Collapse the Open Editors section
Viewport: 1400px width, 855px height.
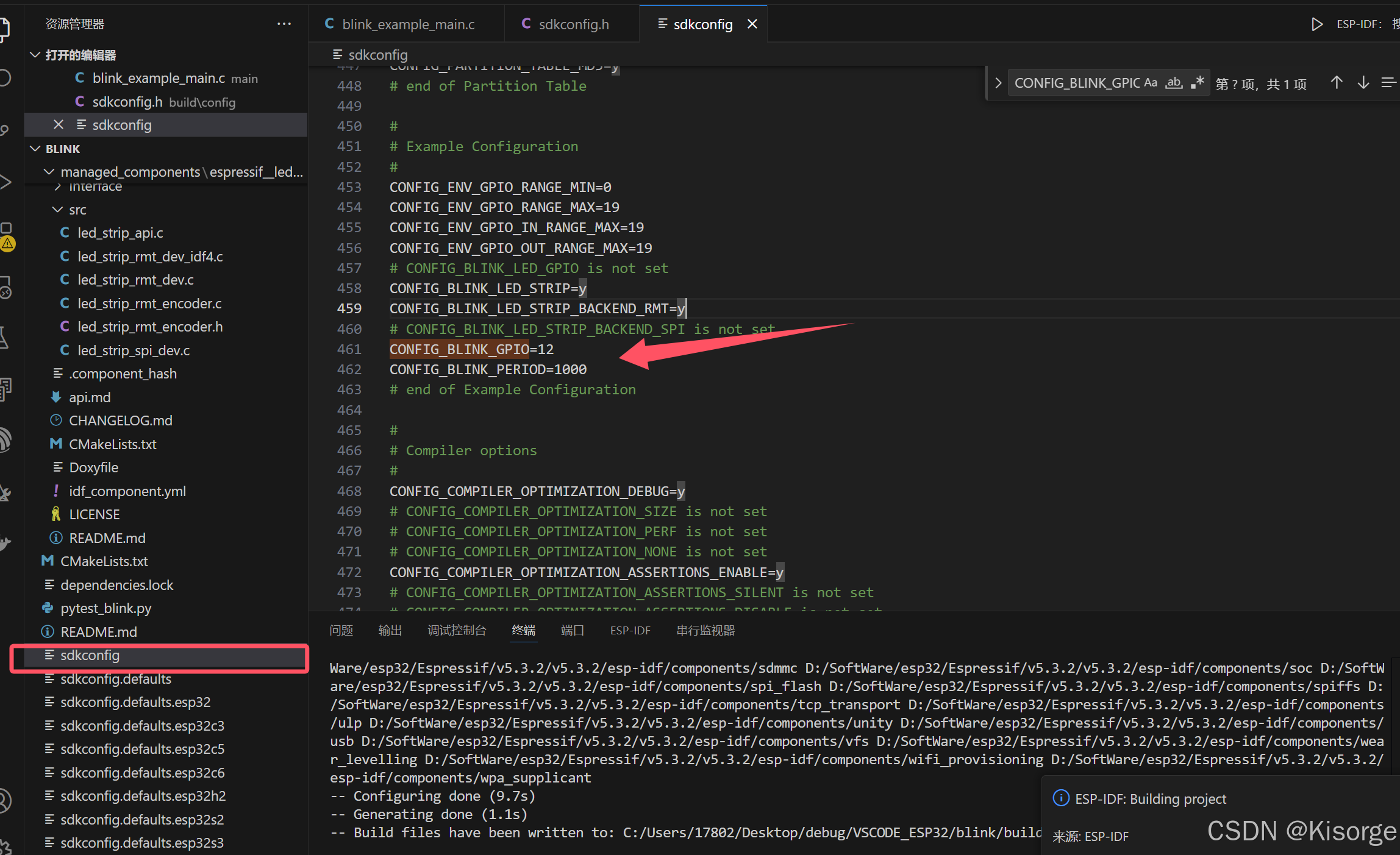pos(35,55)
